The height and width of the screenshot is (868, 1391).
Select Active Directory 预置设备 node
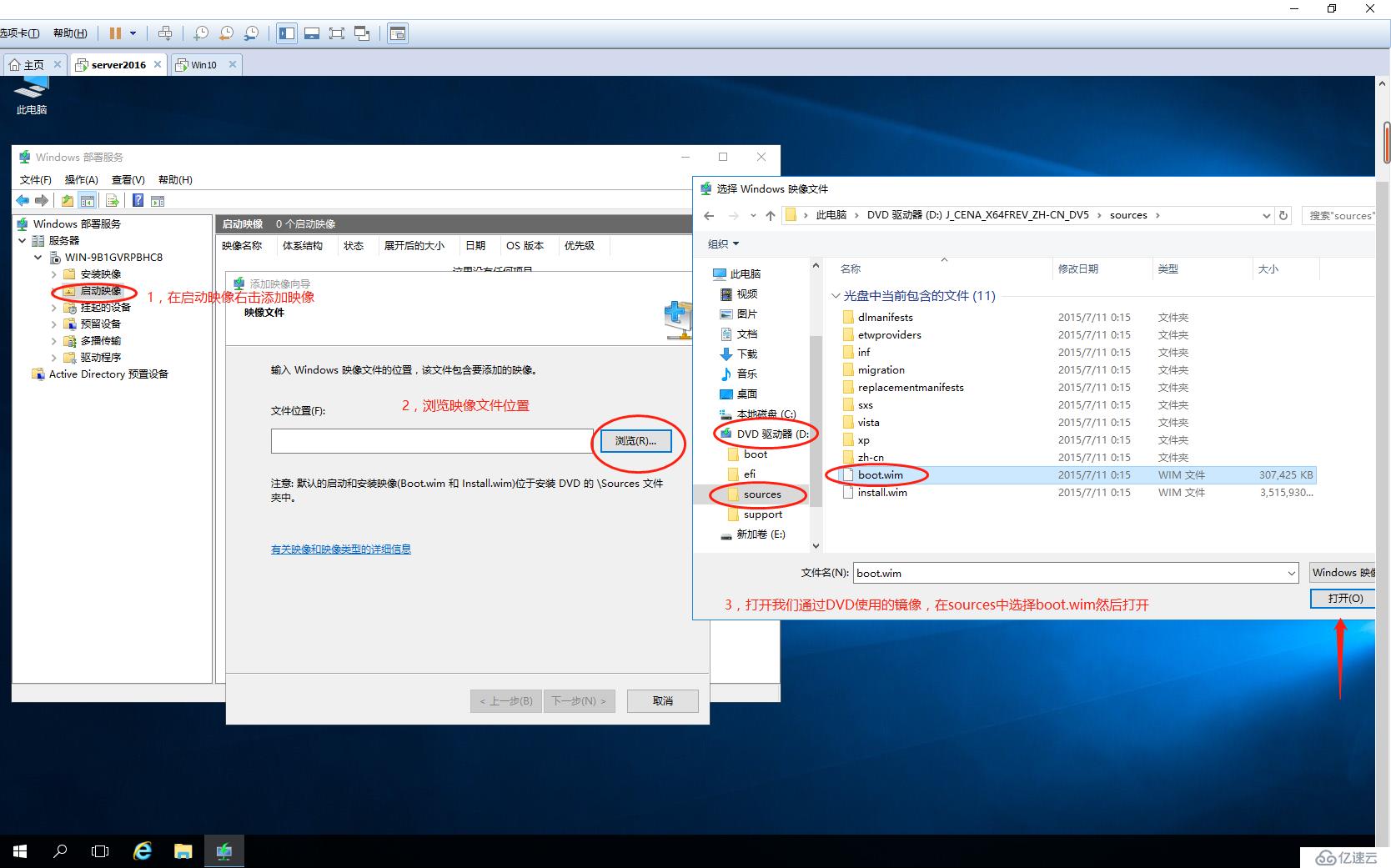100,374
